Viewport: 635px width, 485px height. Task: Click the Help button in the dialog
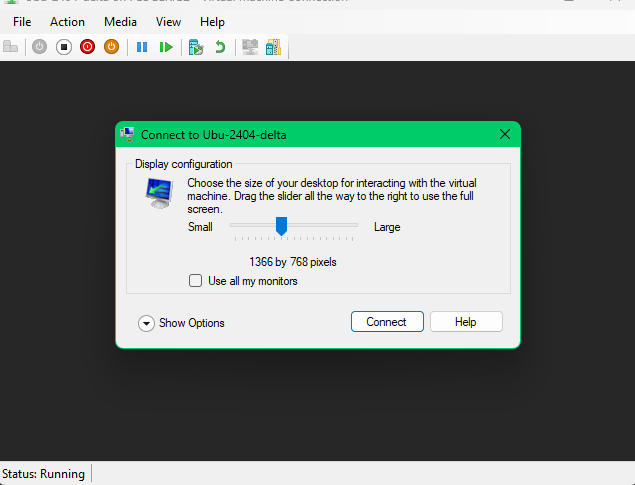(466, 322)
